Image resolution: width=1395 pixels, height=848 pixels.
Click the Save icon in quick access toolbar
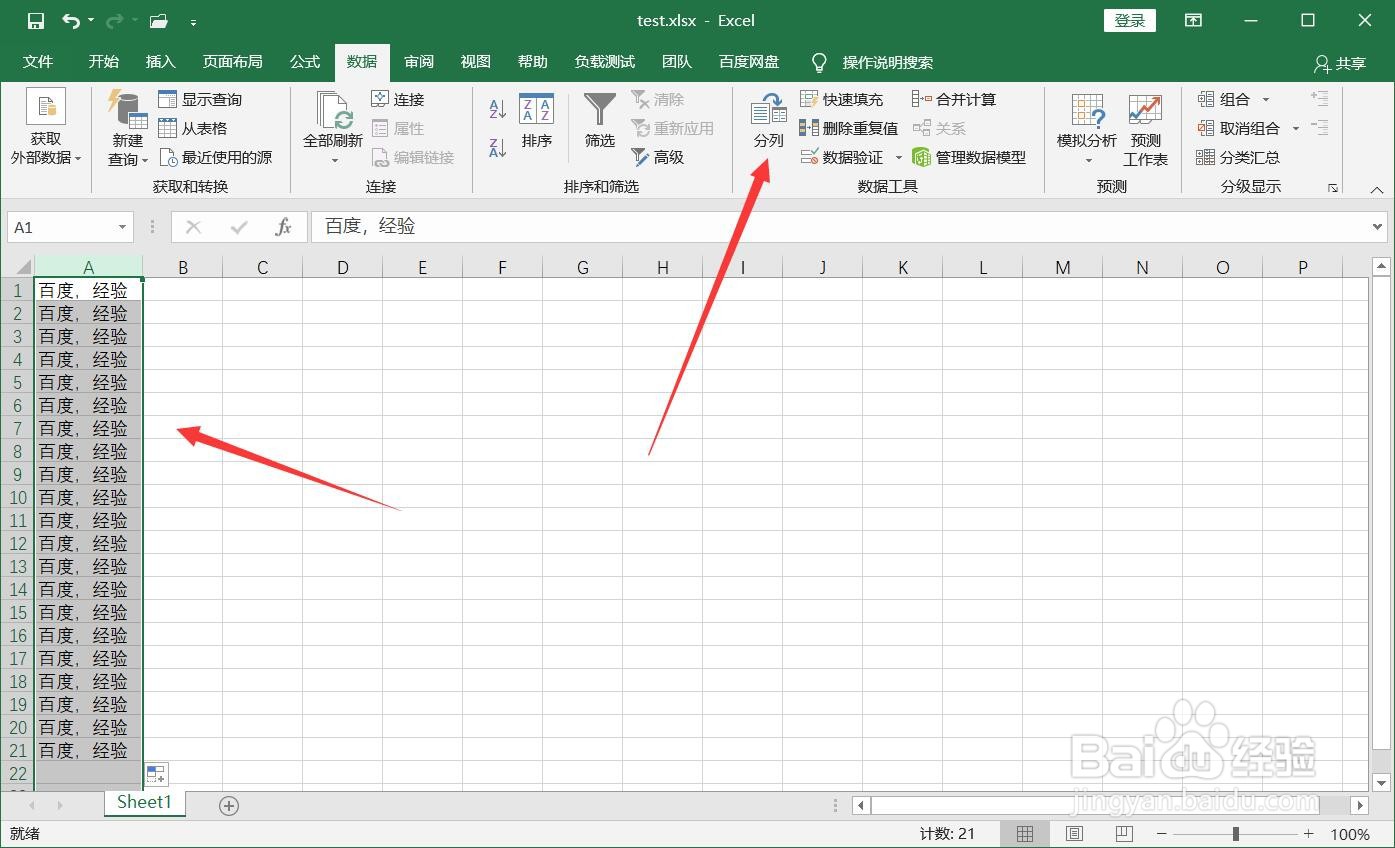[36, 21]
